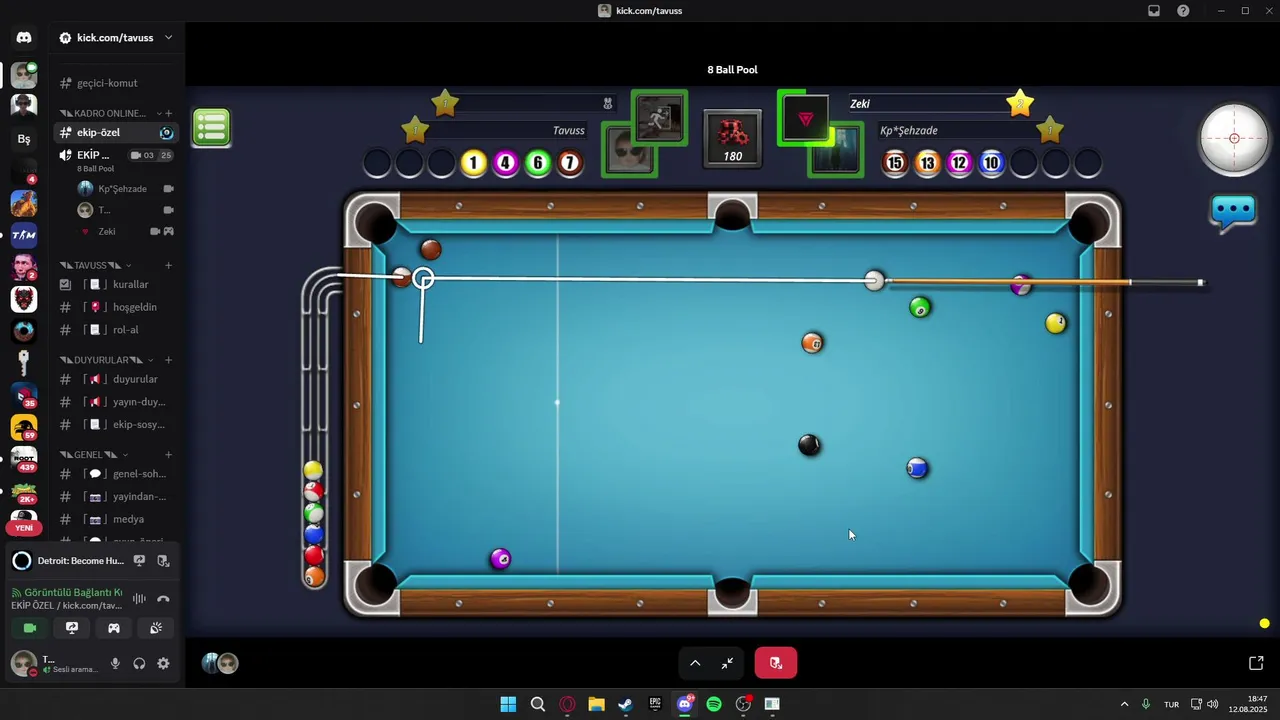
Task: Open the red demon mask server icon
Action: click(24, 299)
